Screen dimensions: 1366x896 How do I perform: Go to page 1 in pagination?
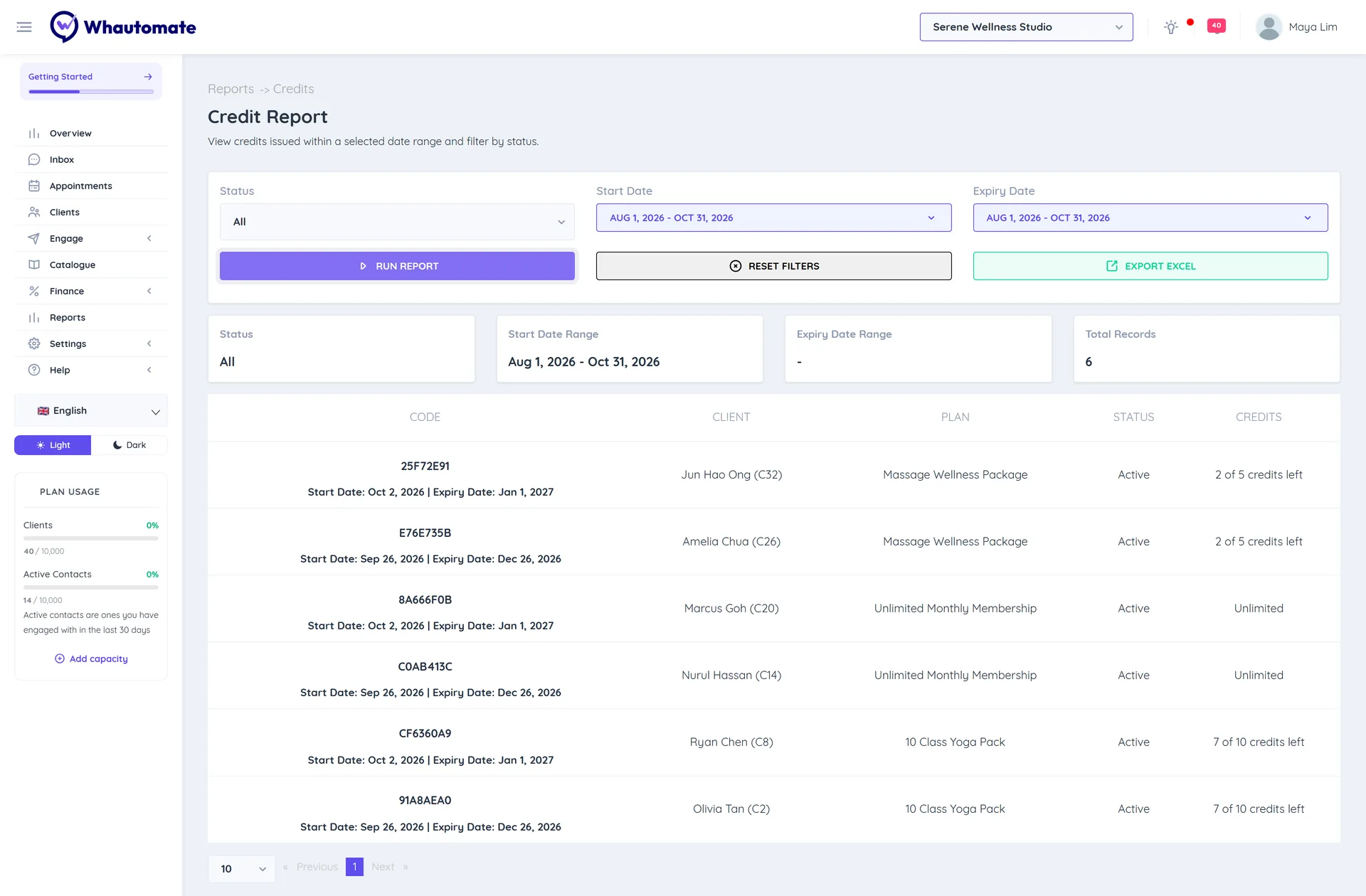(354, 867)
